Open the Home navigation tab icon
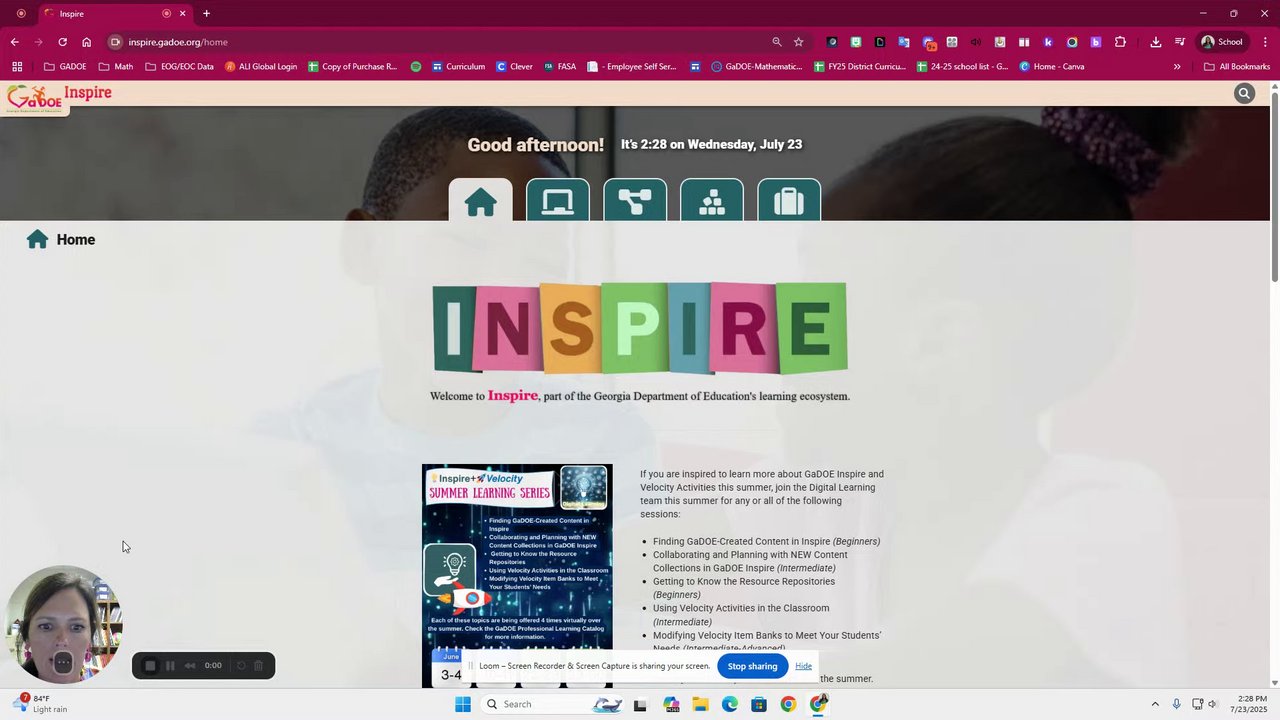This screenshot has width=1280, height=720. (x=480, y=200)
